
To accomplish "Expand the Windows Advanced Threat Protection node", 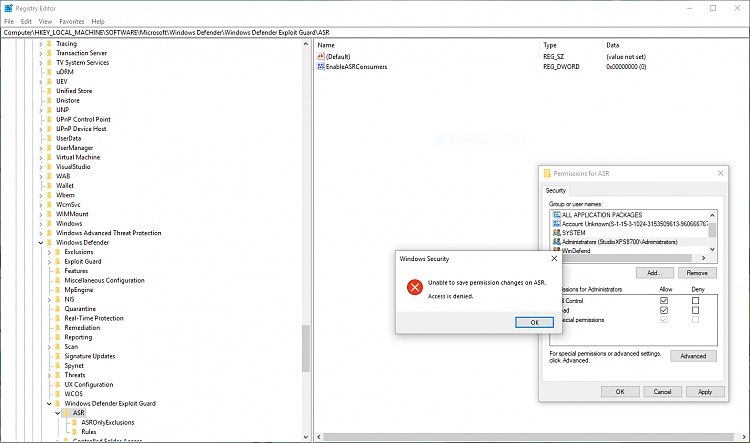I will coord(41,233).
